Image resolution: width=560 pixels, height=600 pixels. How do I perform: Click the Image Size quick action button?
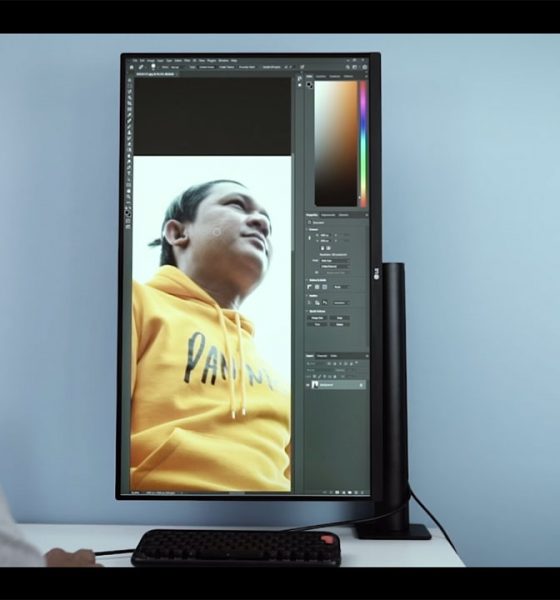(317, 318)
